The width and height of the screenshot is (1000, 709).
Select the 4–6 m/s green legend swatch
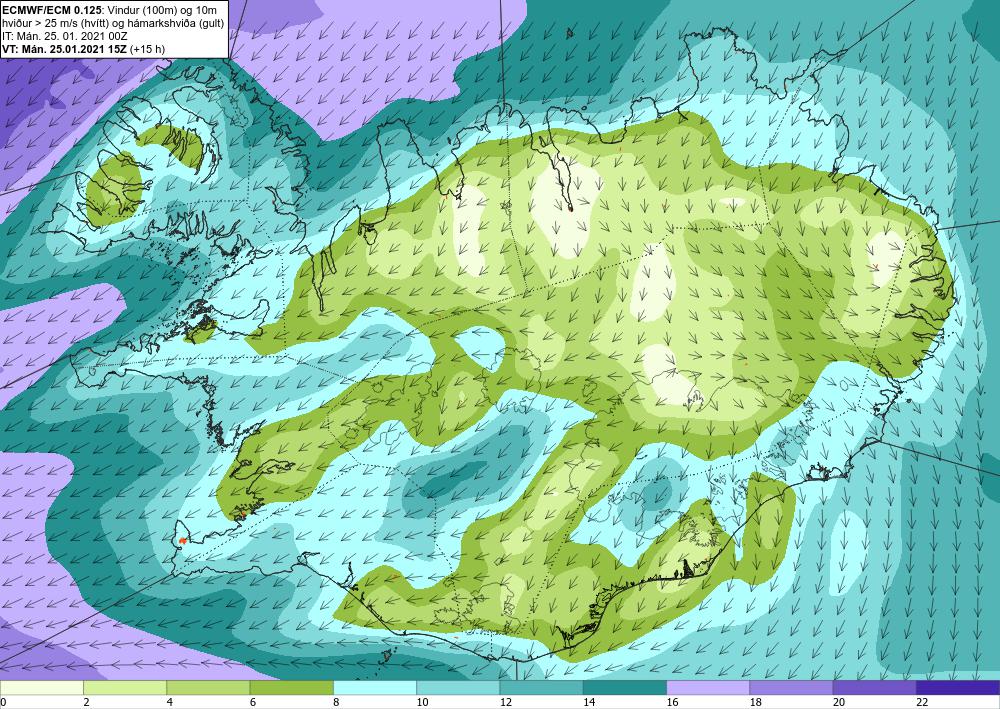[x=209, y=688]
